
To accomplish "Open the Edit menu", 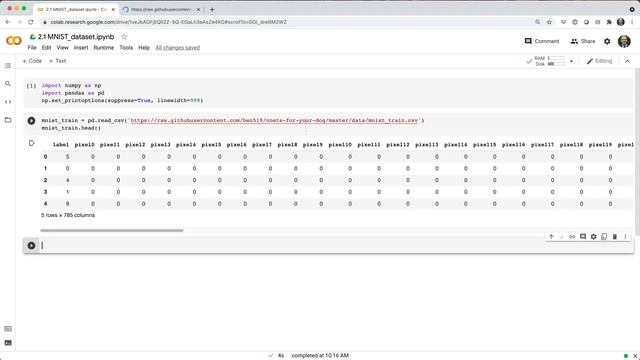I will tap(47, 48).
